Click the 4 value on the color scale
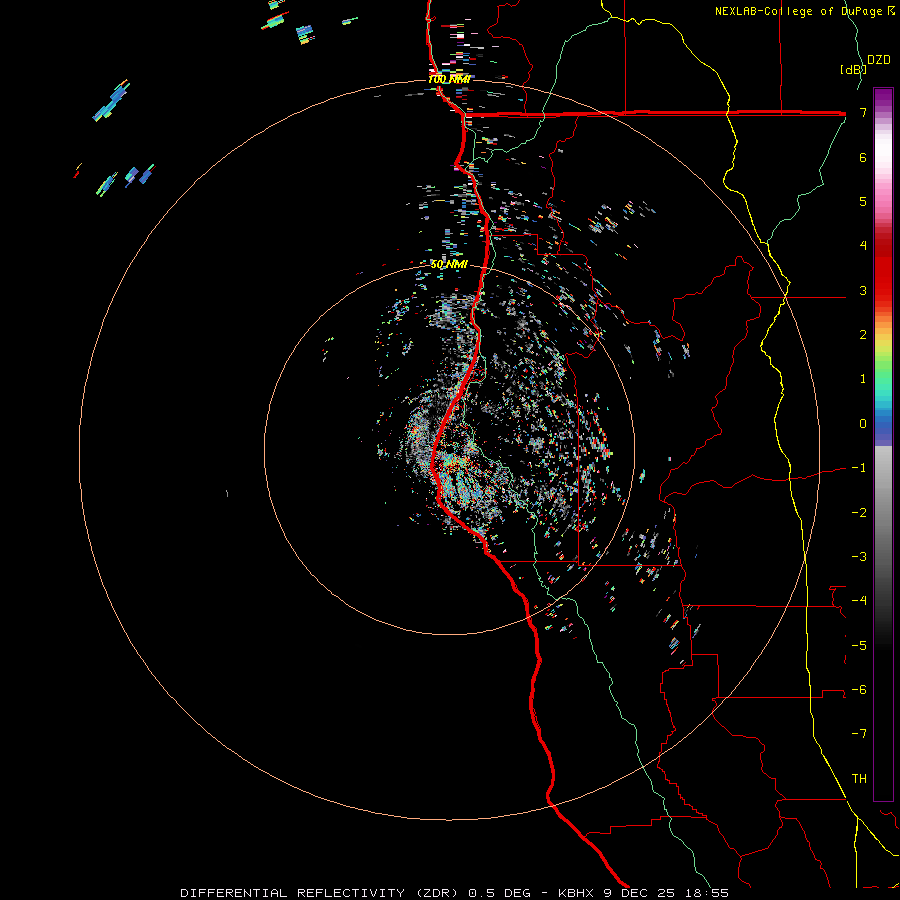 coord(863,246)
